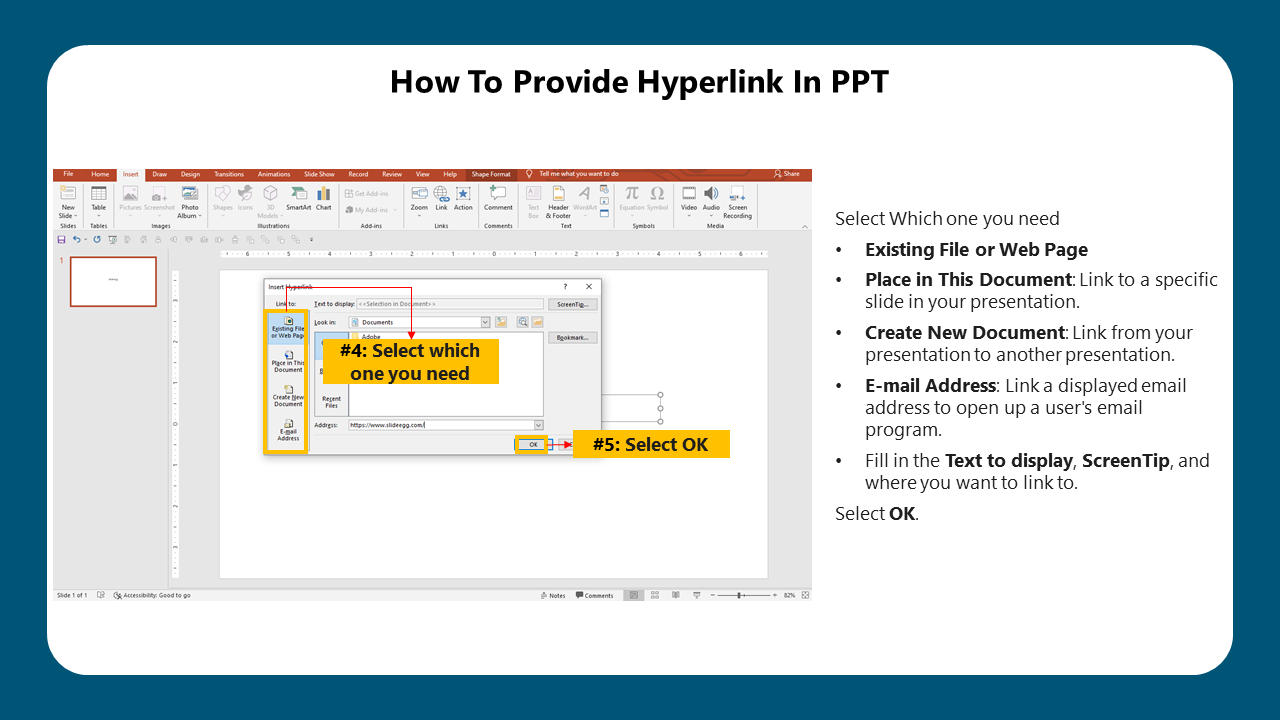
Task: Expand the Look in Documents dropdown
Action: click(x=486, y=322)
